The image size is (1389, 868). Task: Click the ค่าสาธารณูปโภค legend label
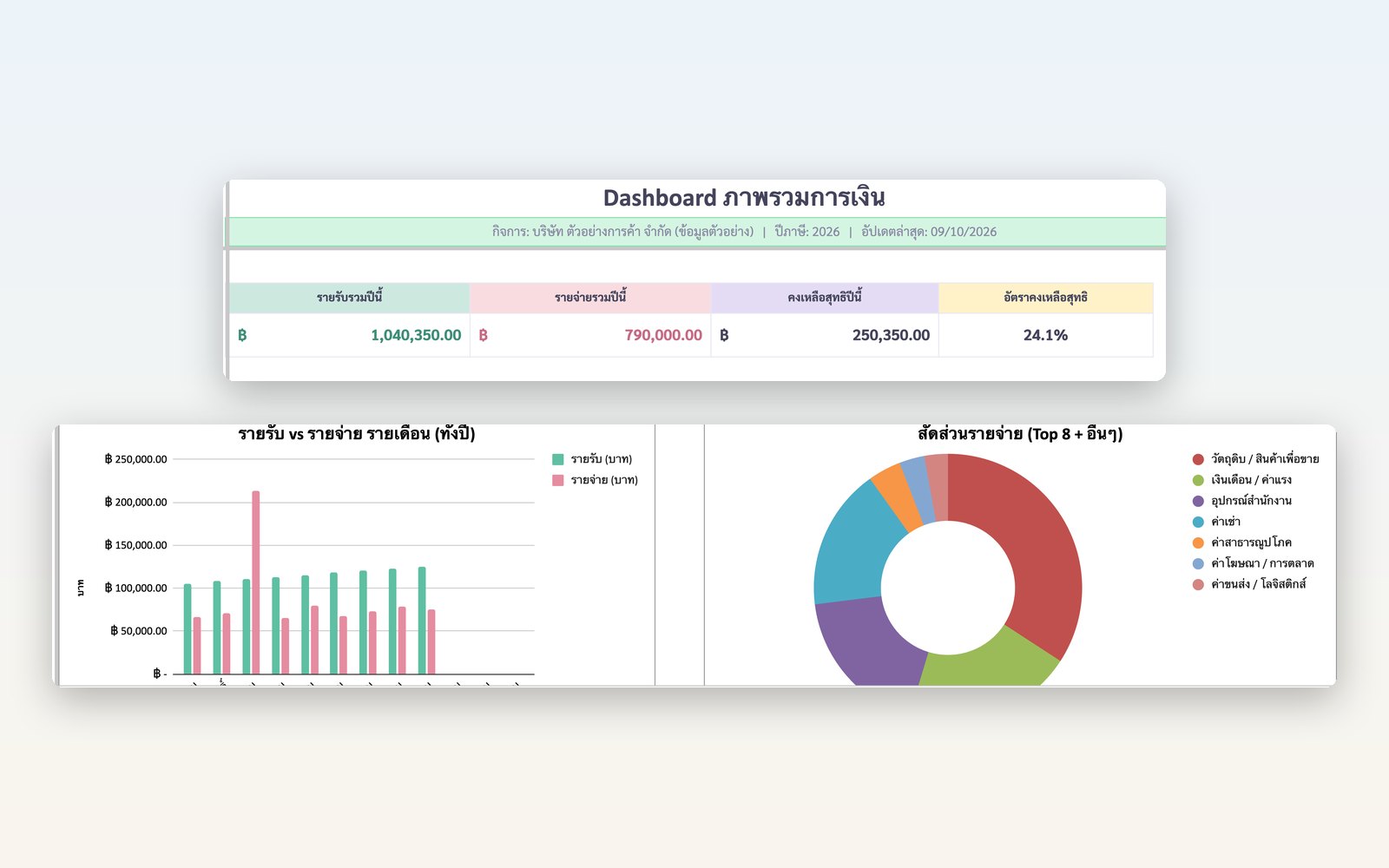[1251, 542]
